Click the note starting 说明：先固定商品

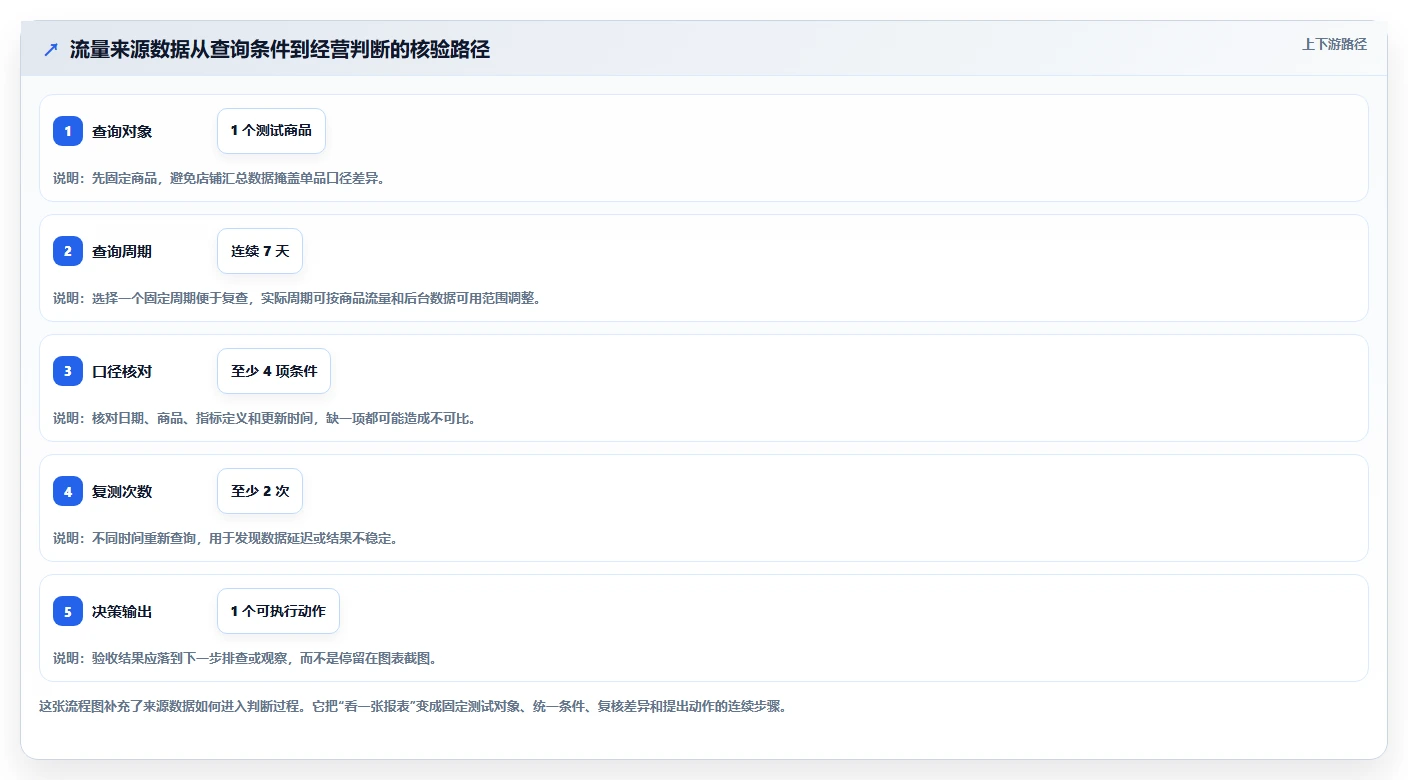[219, 178]
